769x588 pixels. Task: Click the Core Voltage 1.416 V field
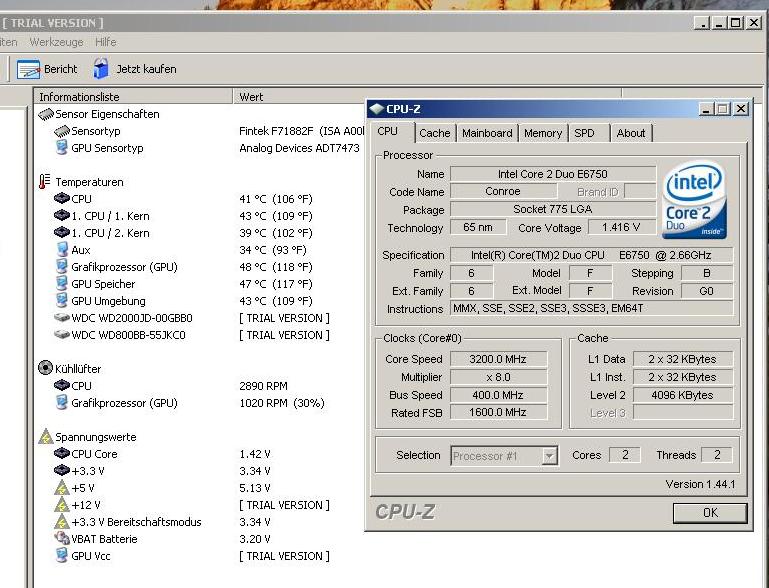(x=621, y=228)
